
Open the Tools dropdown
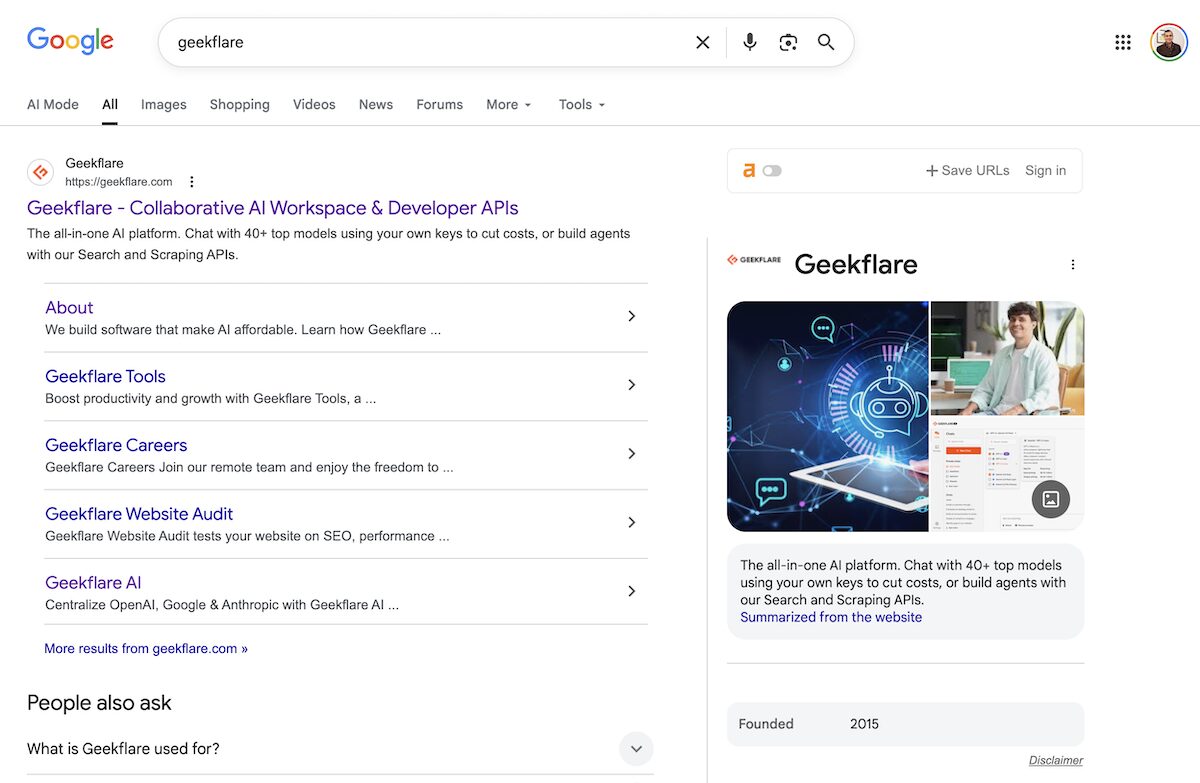[582, 105]
